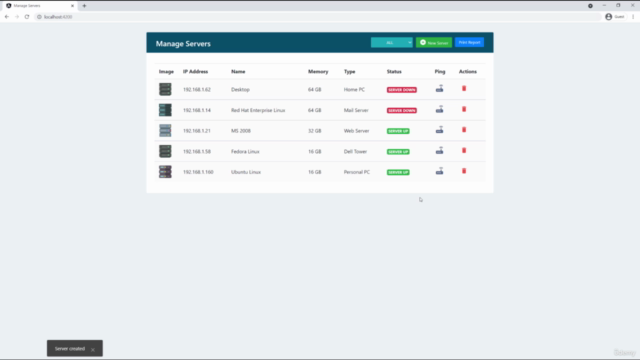Screen dimensions: 640x360
Task: Click the Ubuntu Linux server image
Action: click(165, 172)
